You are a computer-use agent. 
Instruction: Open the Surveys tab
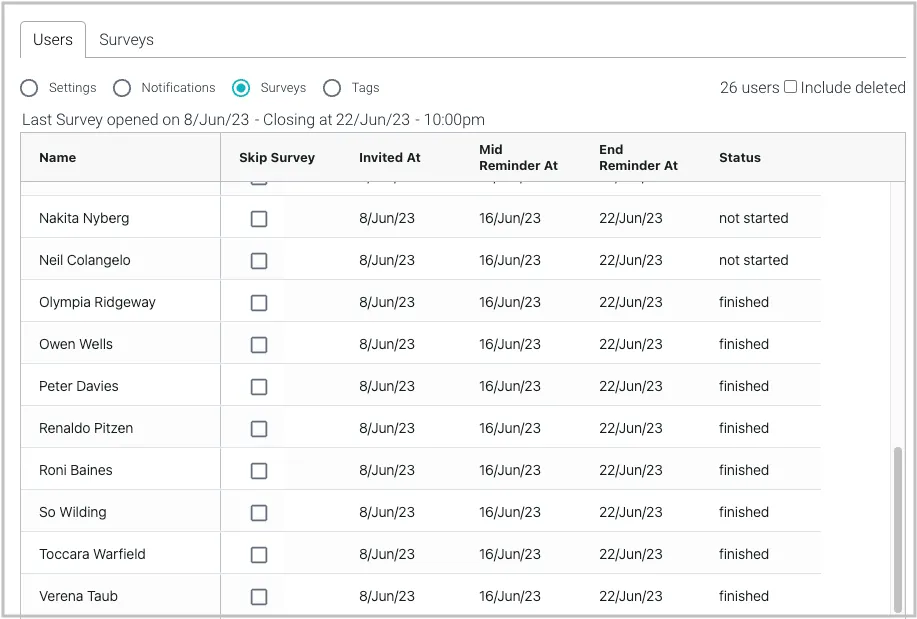[126, 40]
